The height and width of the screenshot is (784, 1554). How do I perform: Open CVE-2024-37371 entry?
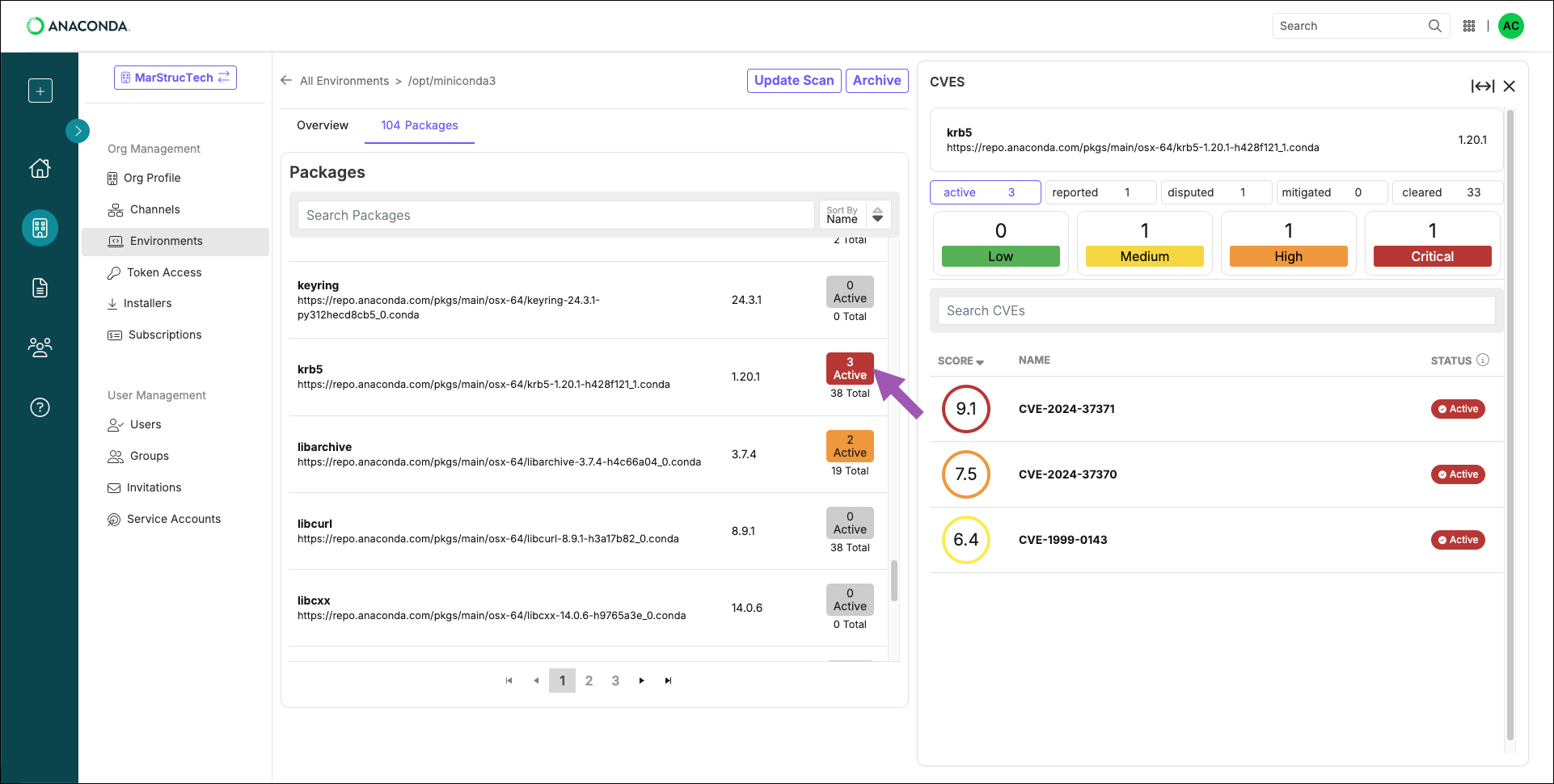pos(1216,409)
